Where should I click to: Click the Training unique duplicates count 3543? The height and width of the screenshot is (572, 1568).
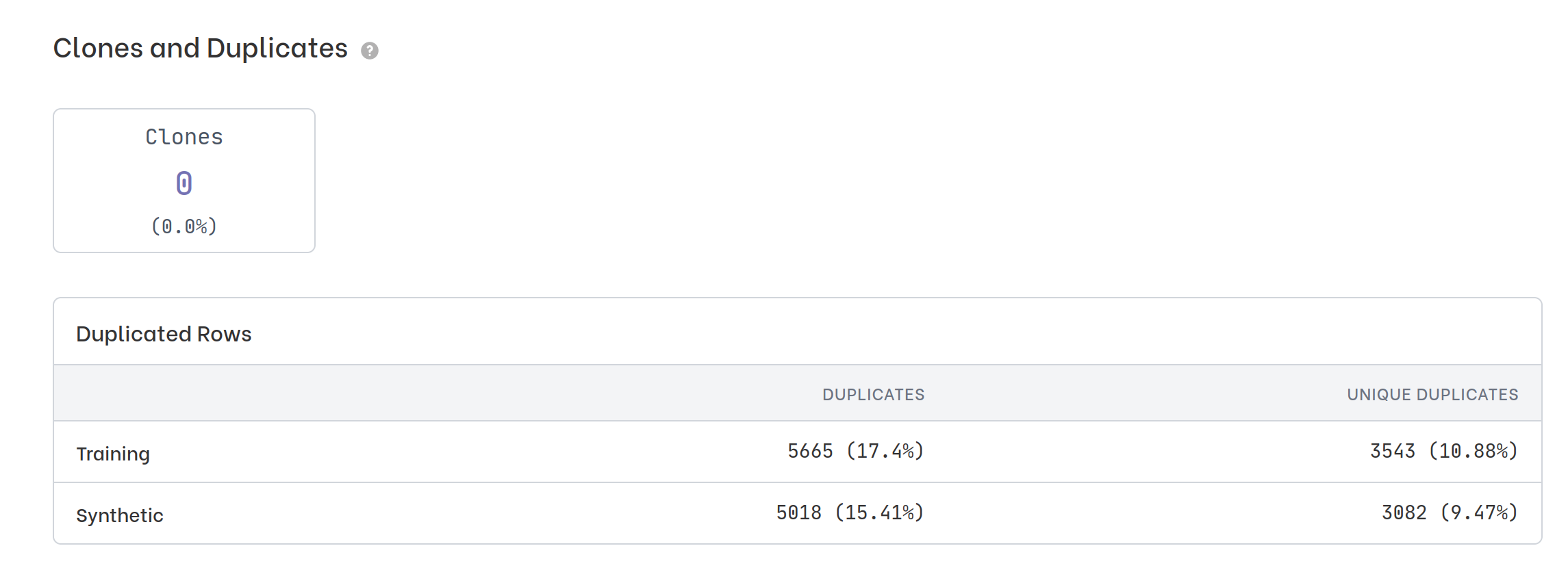pyautogui.click(x=1392, y=452)
